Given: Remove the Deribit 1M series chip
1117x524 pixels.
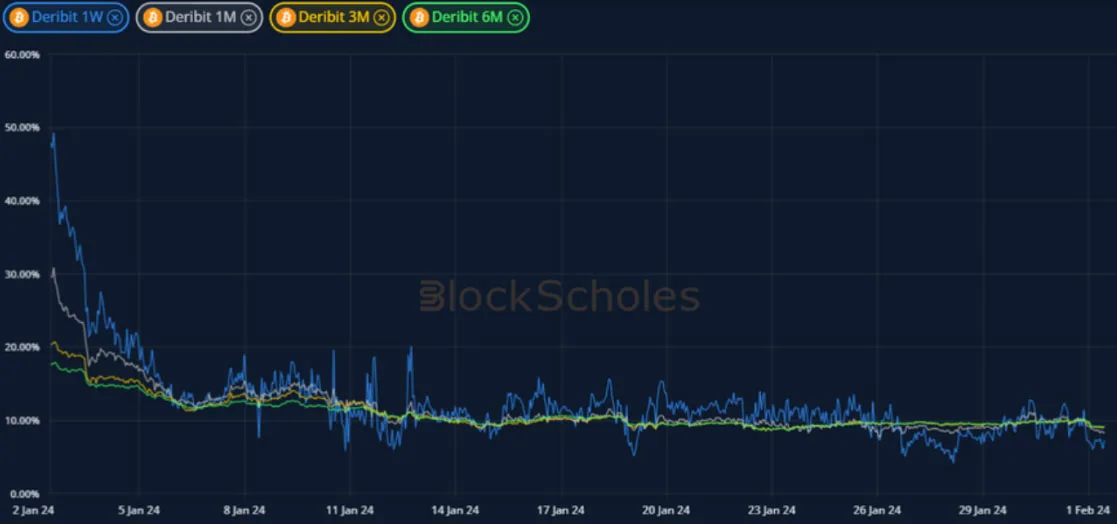Looking at the screenshot, I should 248,18.
